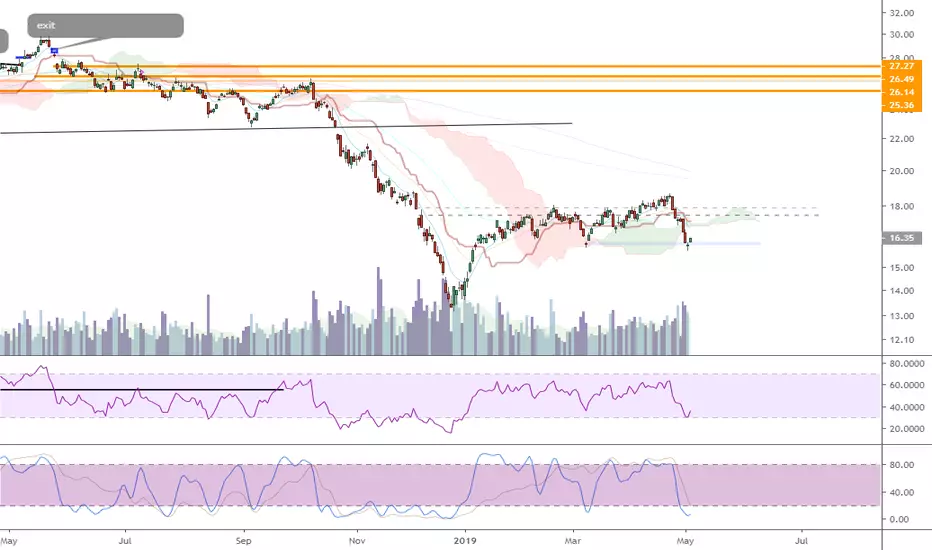The image size is (932, 550).
Task: Click the Nov time axis label
Action: pyautogui.click(x=357, y=540)
